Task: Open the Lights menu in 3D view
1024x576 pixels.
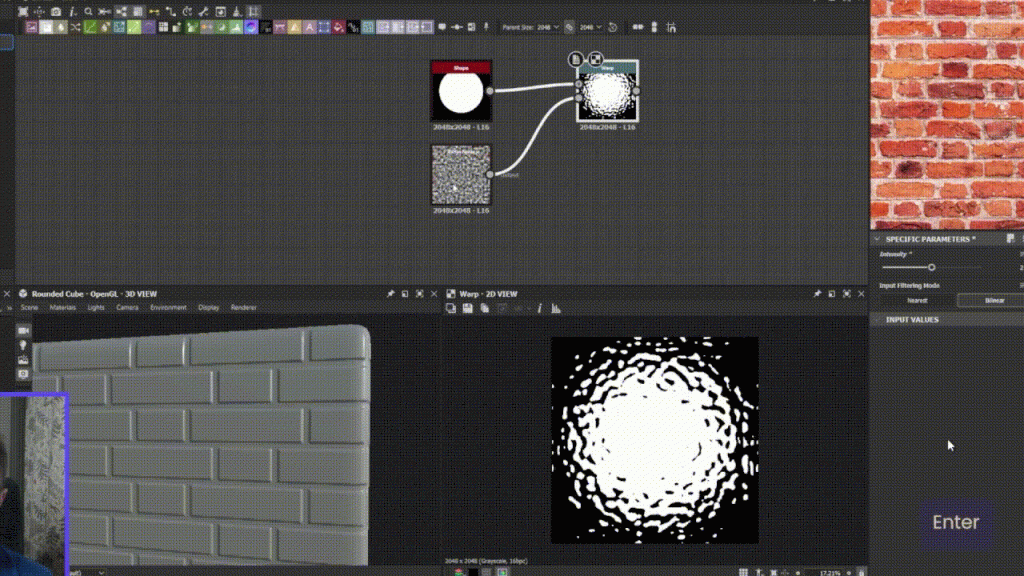Action: pos(96,308)
